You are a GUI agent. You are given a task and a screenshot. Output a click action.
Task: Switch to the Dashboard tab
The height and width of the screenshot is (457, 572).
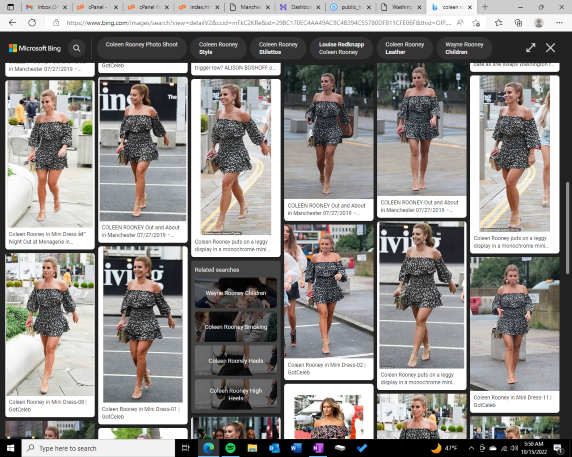[300, 7]
